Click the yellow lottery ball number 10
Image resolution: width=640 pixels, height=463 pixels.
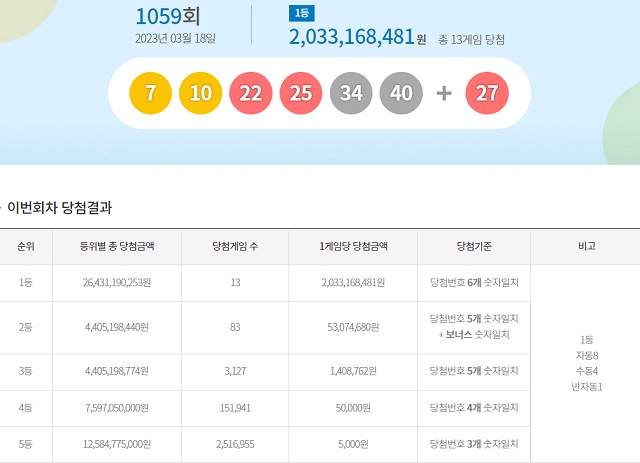click(200, 93)
